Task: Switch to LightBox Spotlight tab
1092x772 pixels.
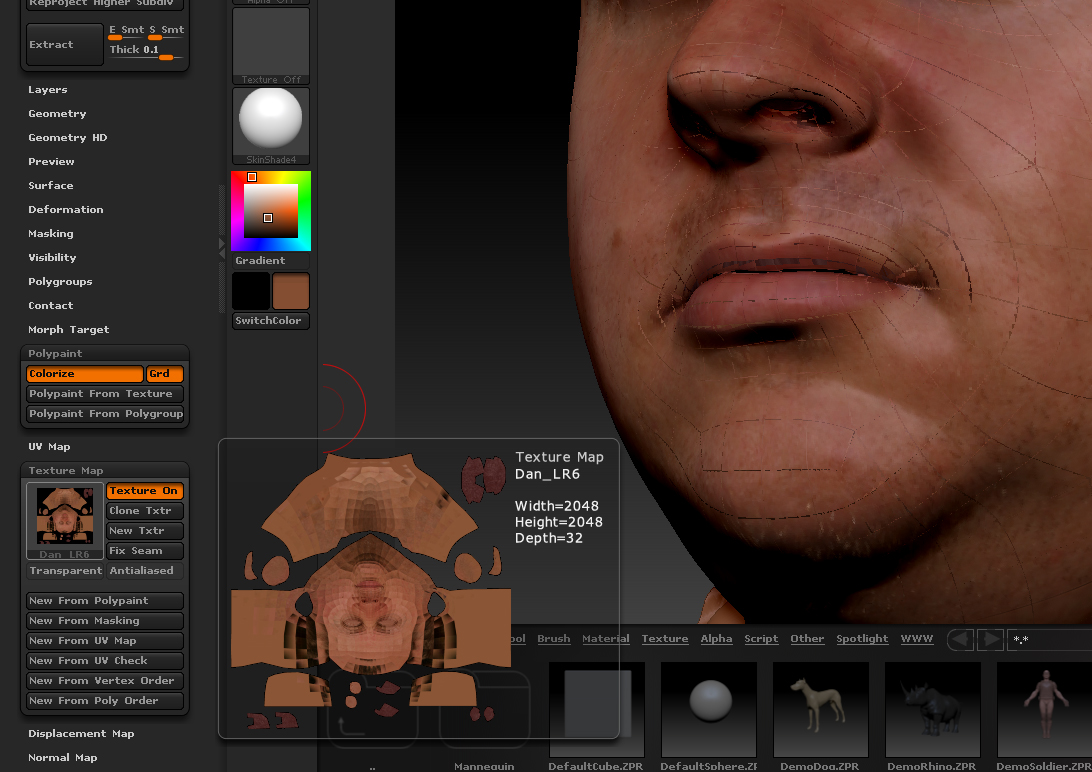Action: 861,639
